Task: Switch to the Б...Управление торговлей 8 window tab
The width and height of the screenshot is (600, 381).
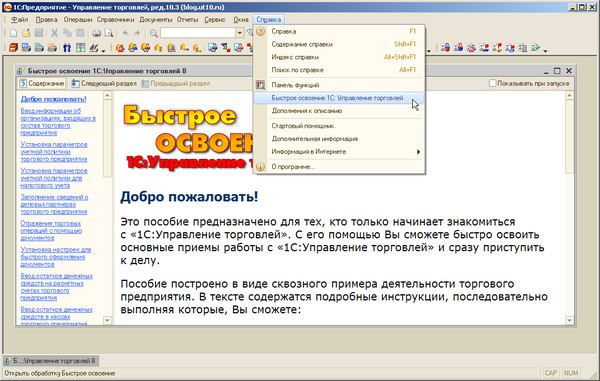Action: click(x=51, y=360)
